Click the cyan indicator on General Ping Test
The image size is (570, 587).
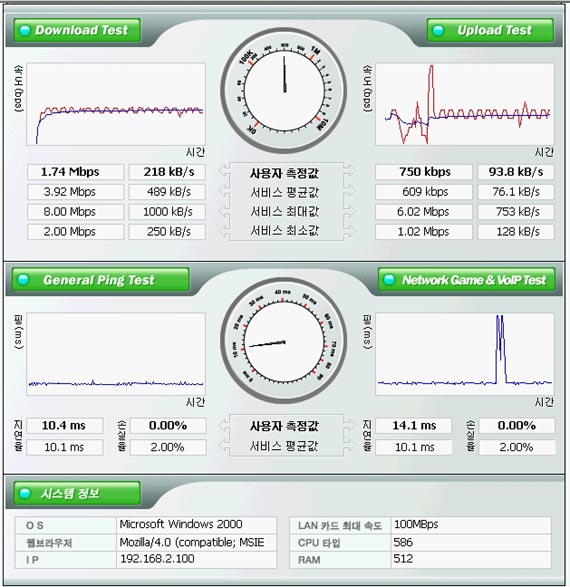pos(23,280)
